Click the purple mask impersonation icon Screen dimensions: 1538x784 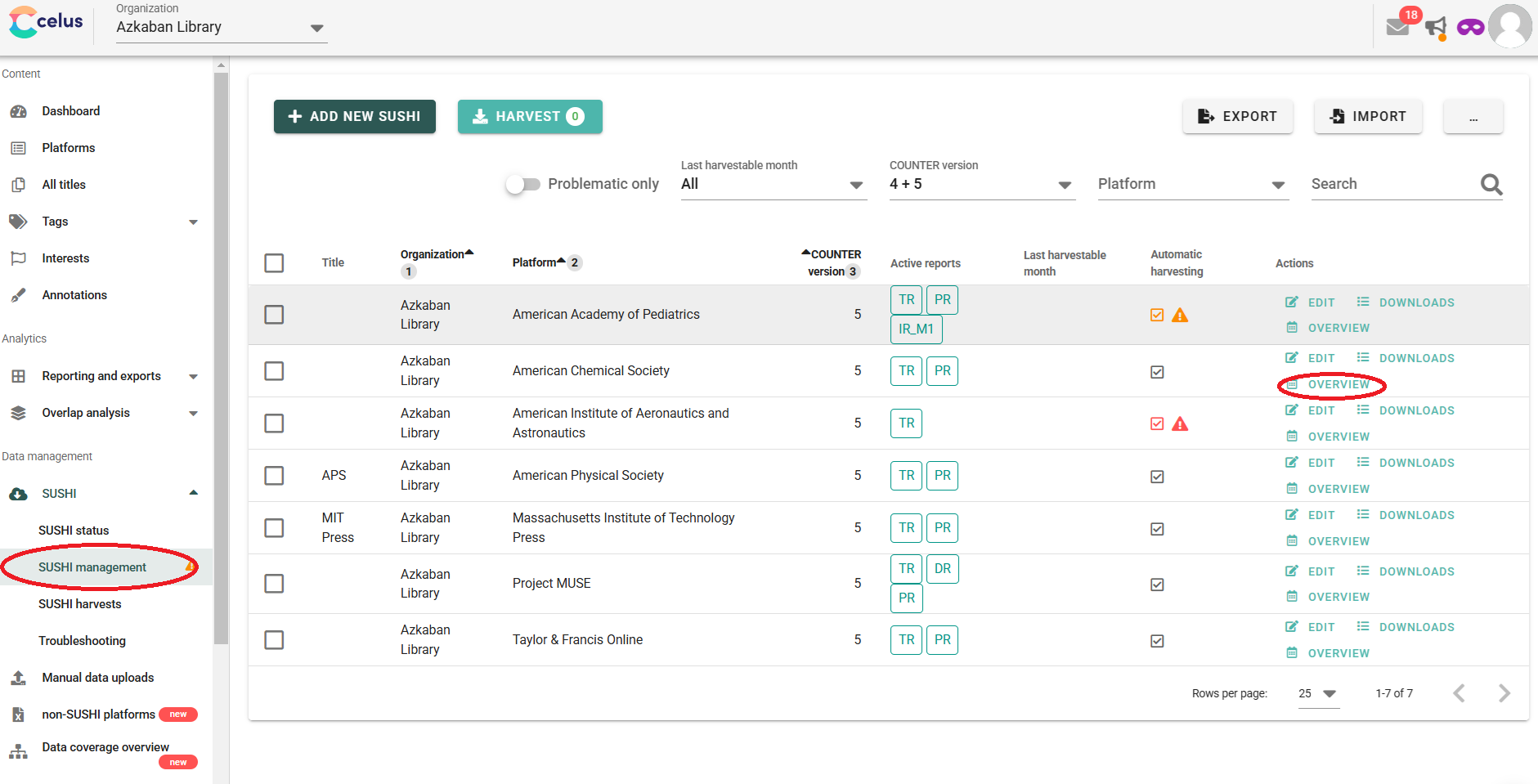pyautogui.click(x=1470, y=28)
